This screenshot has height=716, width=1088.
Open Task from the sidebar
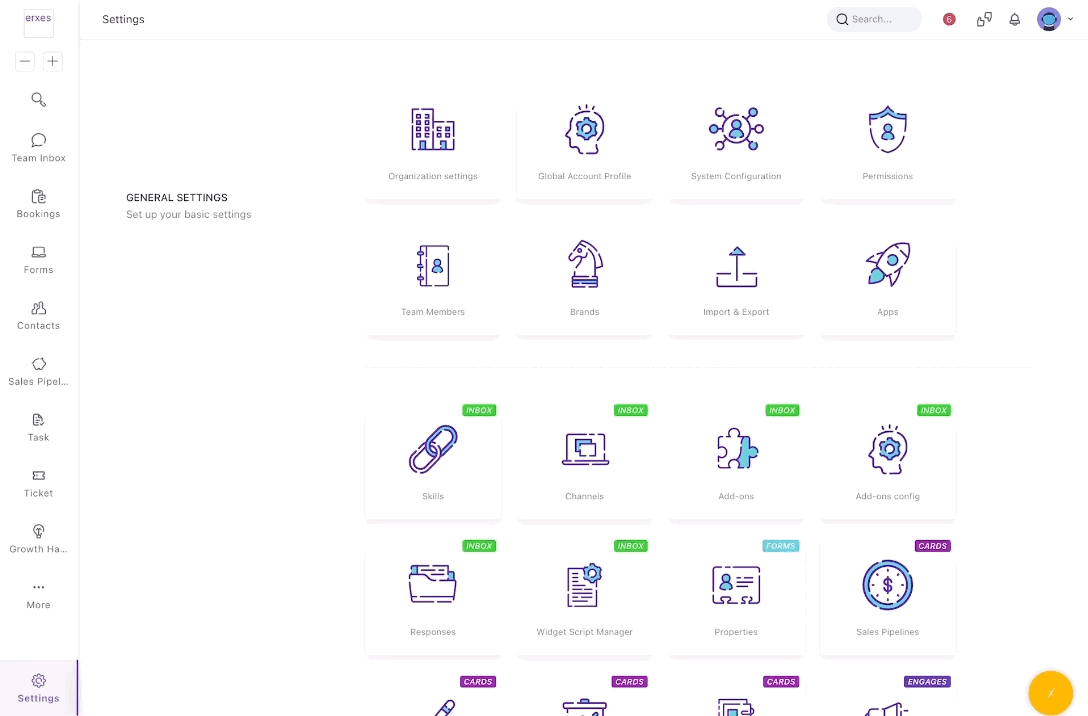pos(39,428)
